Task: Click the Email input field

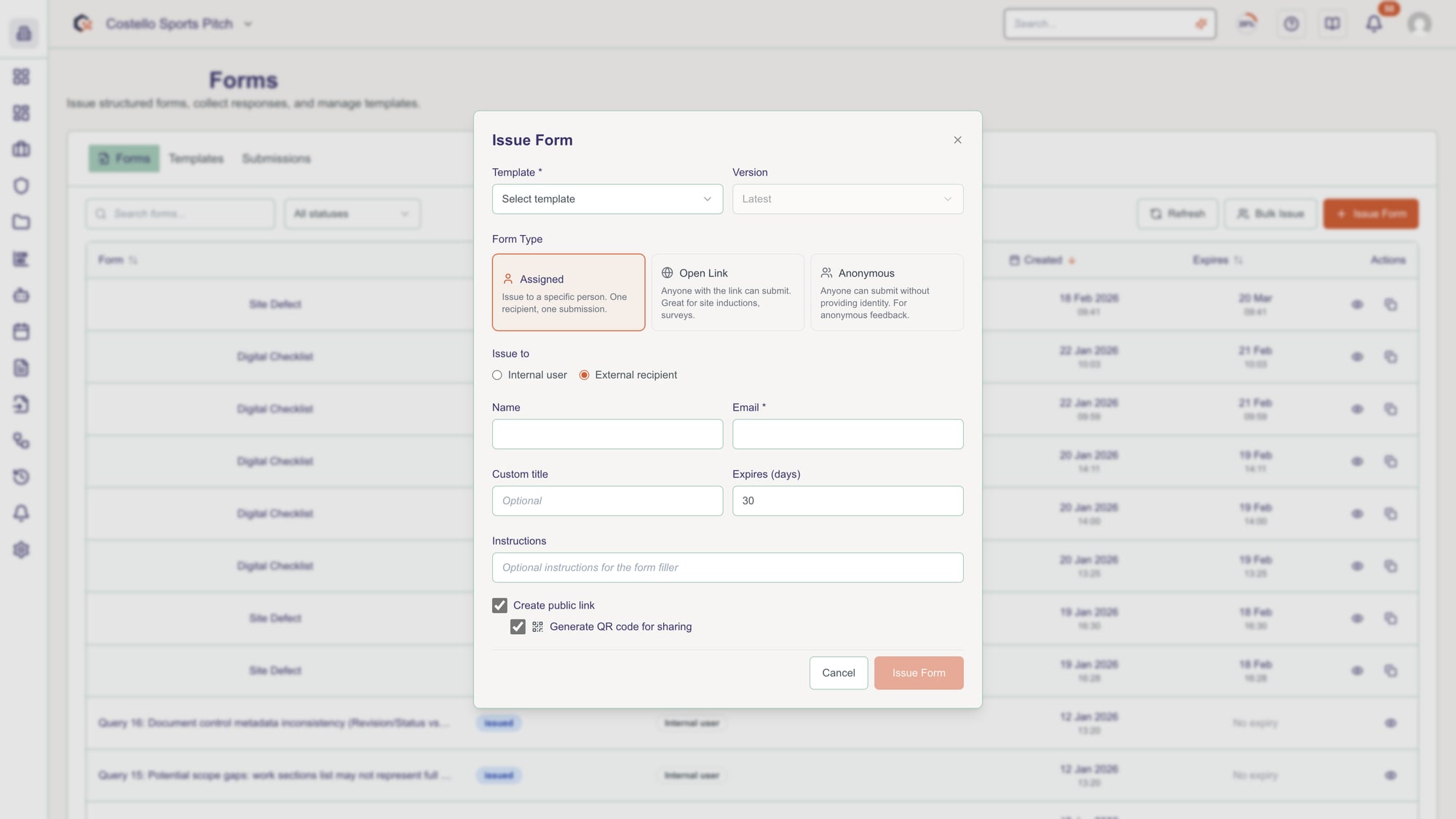Action: (847, 435)
